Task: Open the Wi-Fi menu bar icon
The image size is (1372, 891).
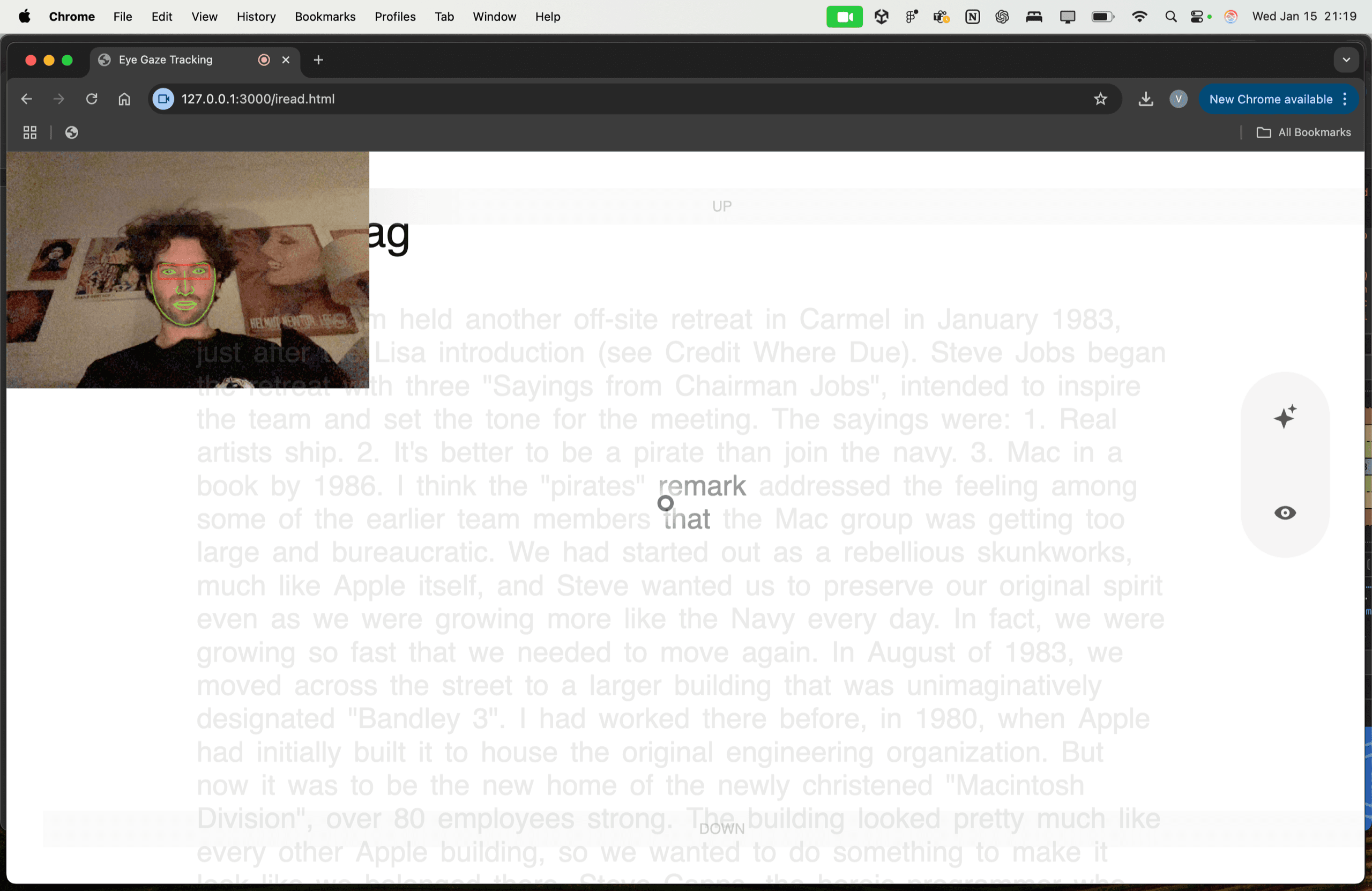Action: (x=1139, y=17)
